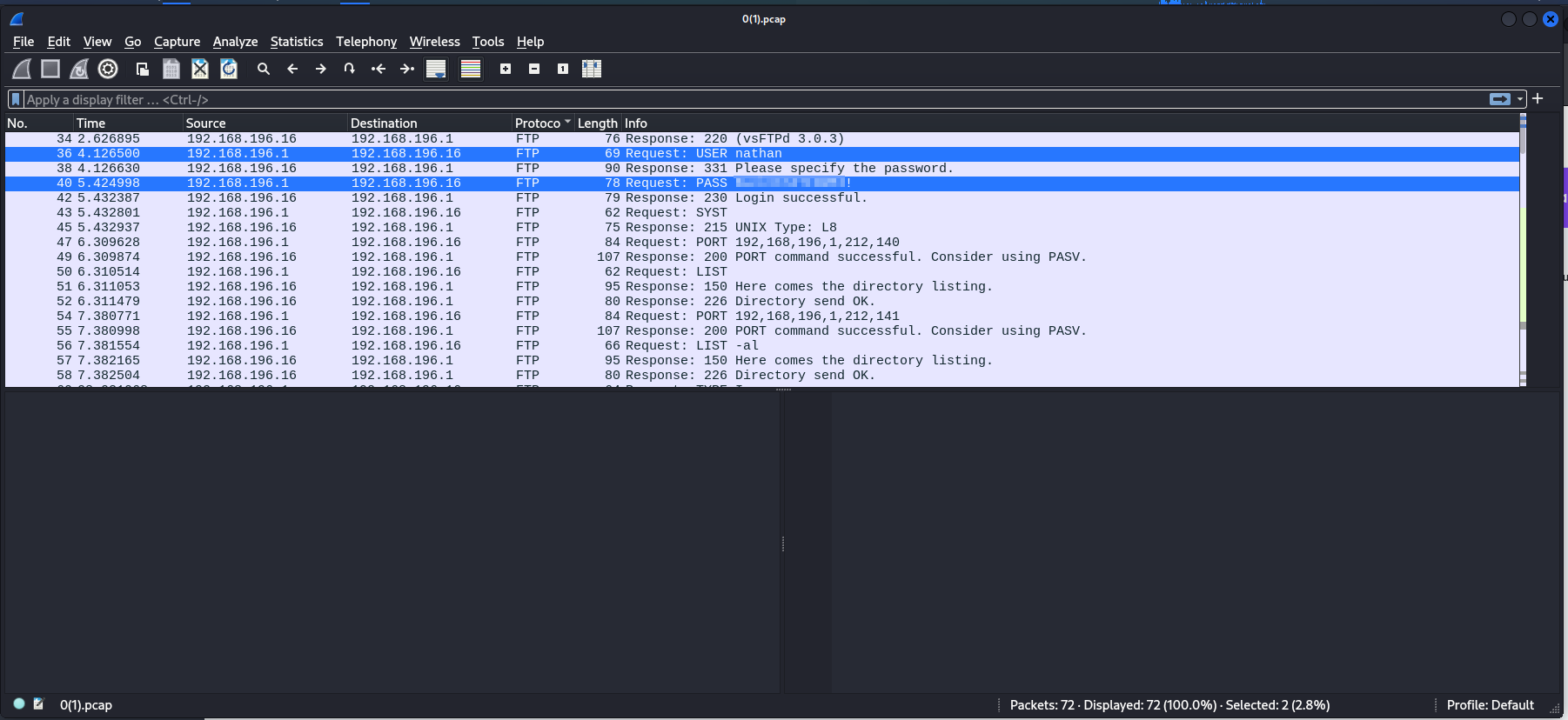Expand the display filter history dropdown

[1520, 100]
